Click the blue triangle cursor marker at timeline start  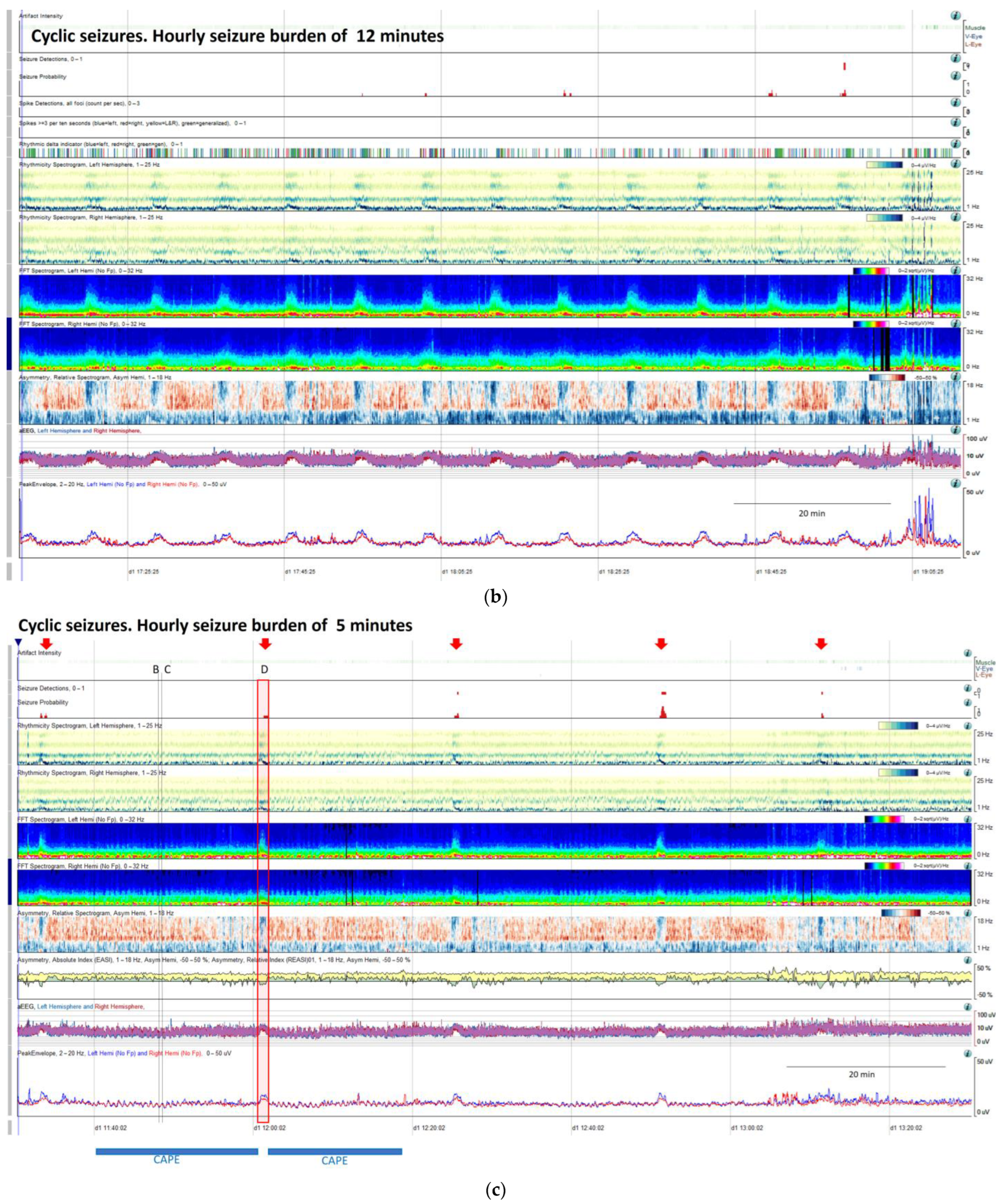[18, 642]
